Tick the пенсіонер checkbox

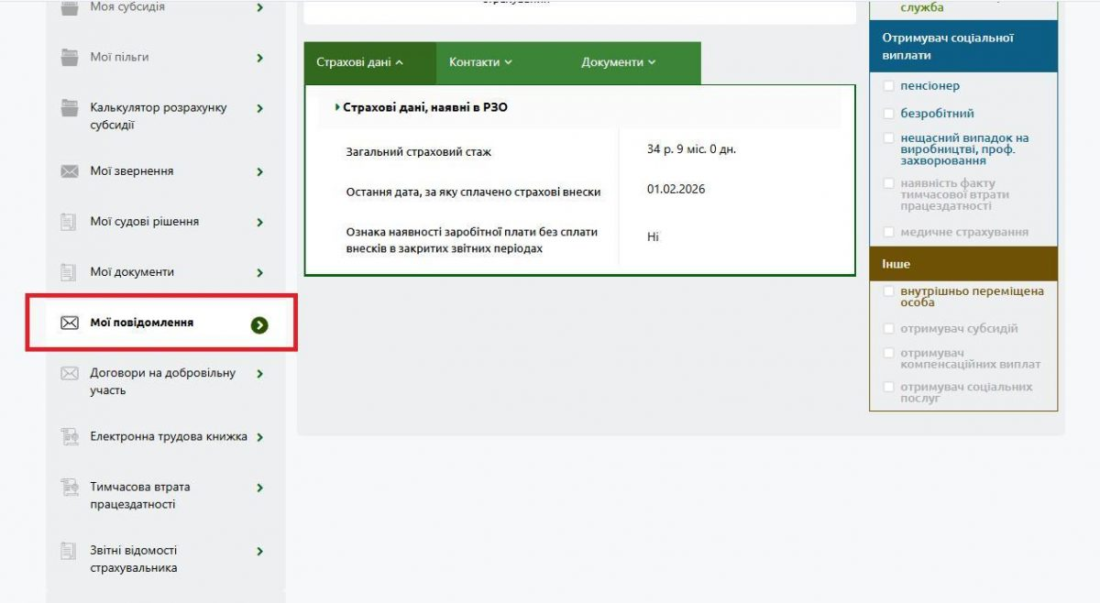889,86
